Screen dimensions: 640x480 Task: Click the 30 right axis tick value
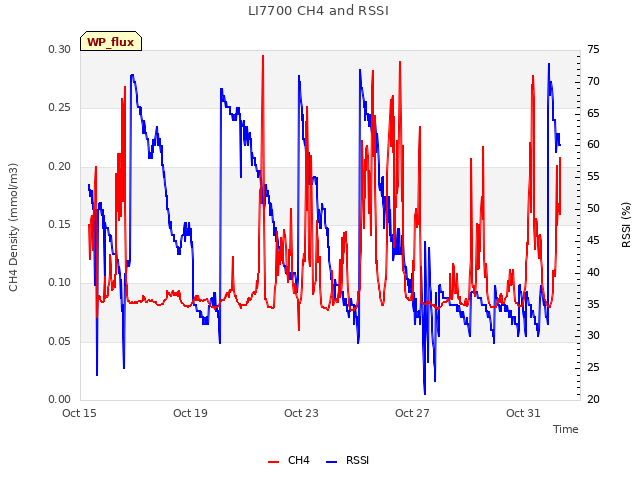[593, 336]
